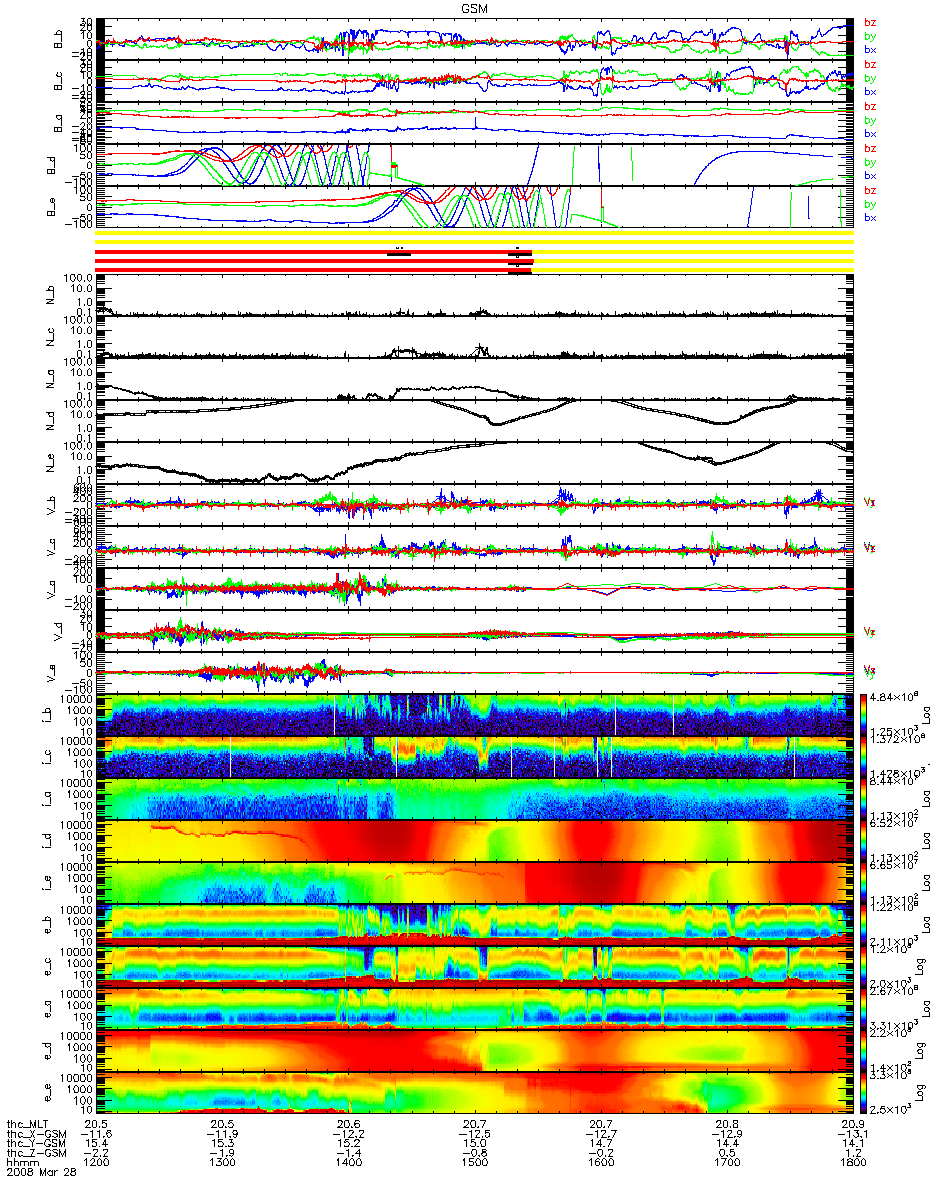Image resolution: width=930 pixels, height=1200 pixels.
Task: Click the e_e electron spectrogram label
Action: pyautogui.click(x=46, y=1092)
